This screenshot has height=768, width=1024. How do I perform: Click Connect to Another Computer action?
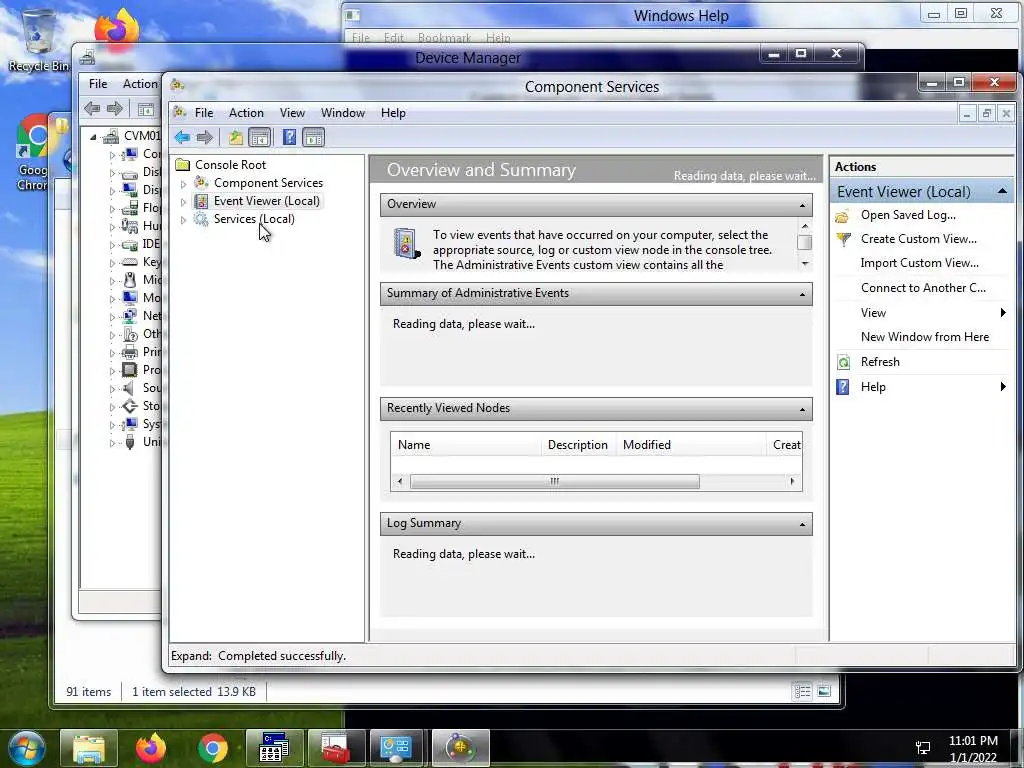[x=923, y=288]
